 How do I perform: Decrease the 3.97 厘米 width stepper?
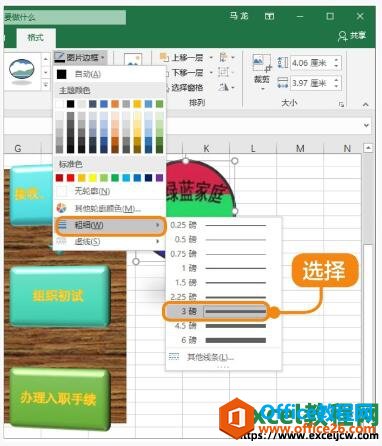click(337, 87)
